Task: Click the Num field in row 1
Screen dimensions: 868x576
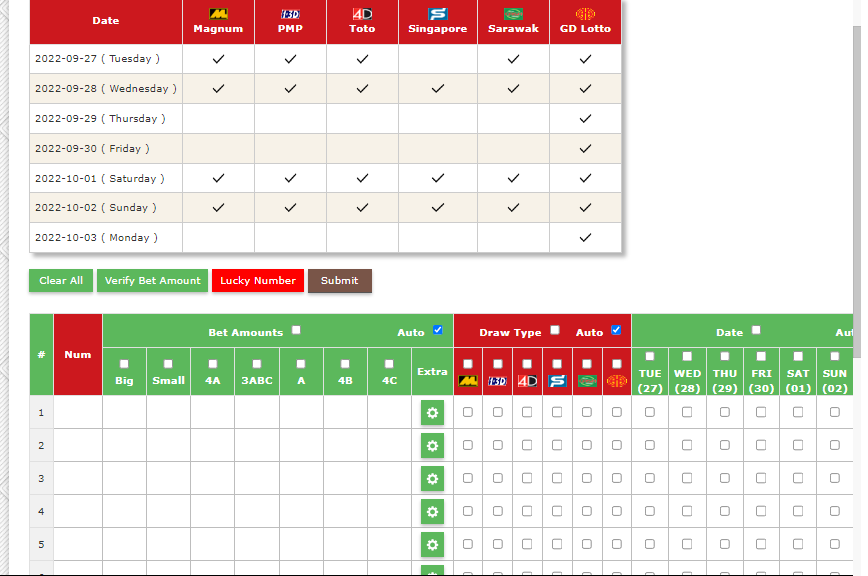Action: pyautogui.click(x=78, y=412)
